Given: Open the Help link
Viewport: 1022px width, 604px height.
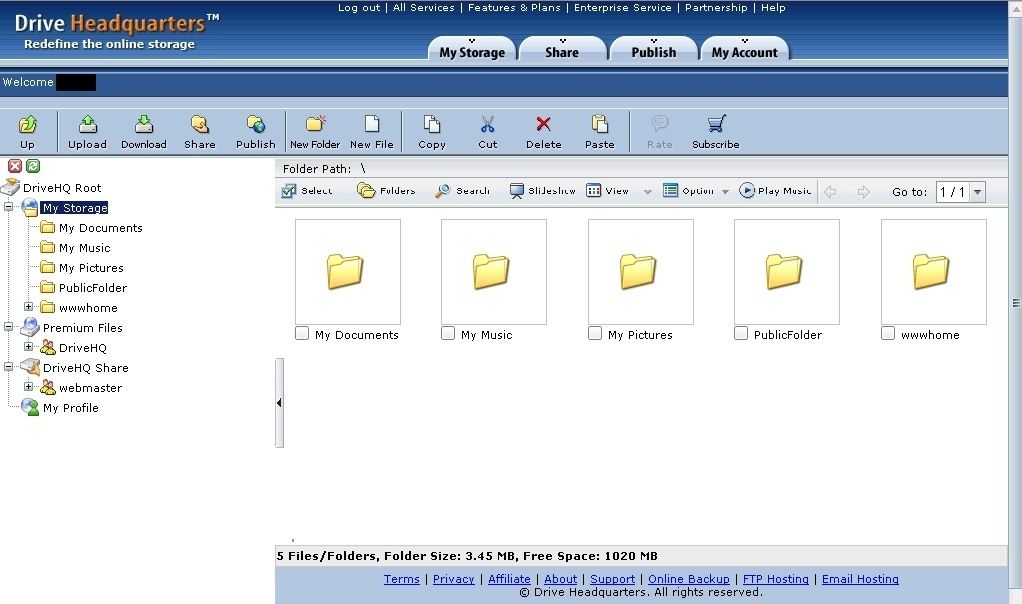Looking at the screenshot, I should click(x=773, y=8).
